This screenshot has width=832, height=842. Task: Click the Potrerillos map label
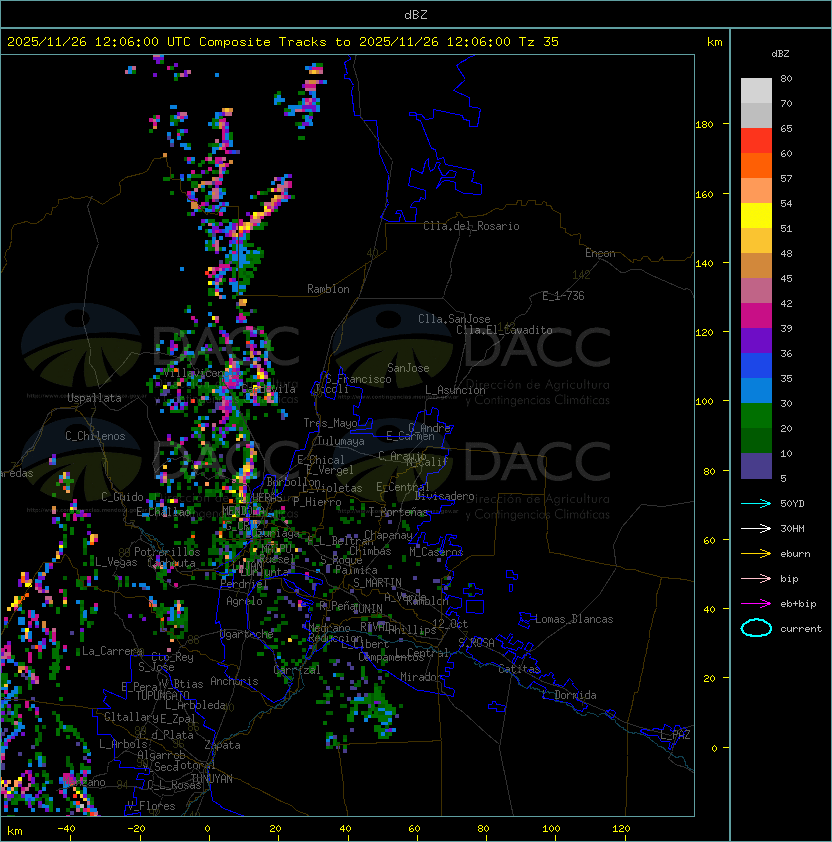(x=167, y=552)
